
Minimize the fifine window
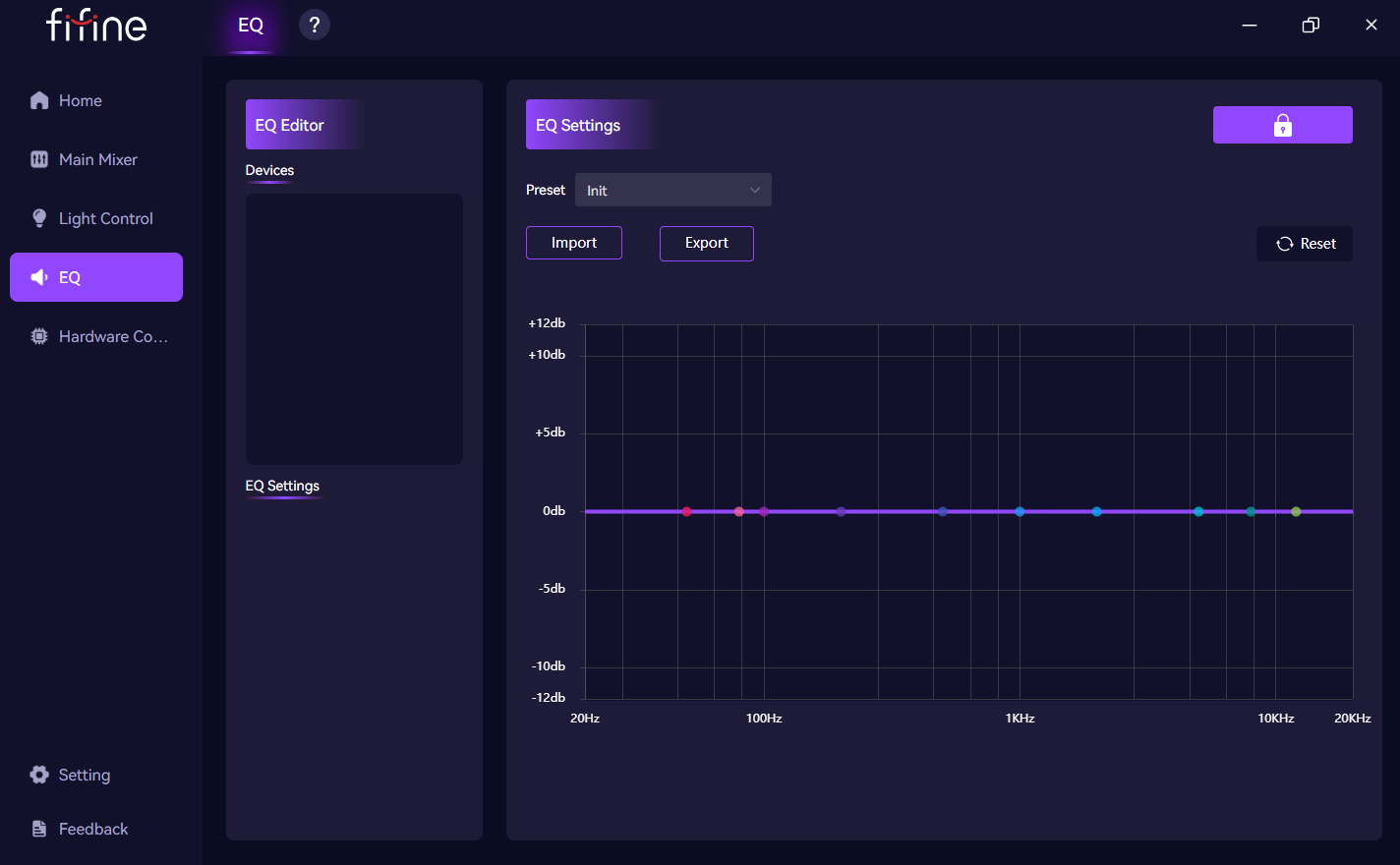coord(1250,25)
